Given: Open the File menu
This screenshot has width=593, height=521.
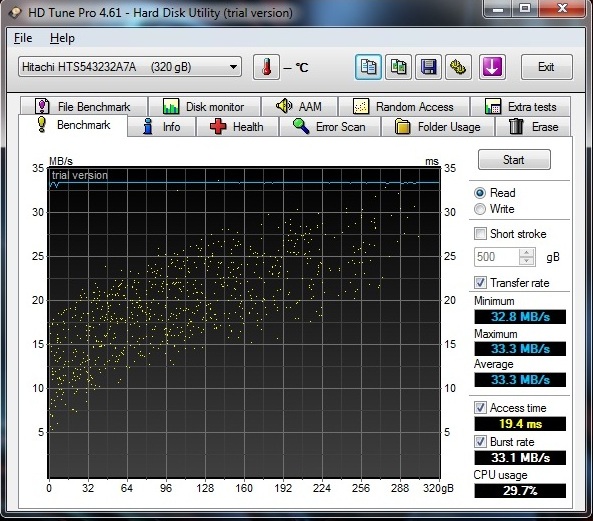Looking at the screenshot, I should (23, 38).
